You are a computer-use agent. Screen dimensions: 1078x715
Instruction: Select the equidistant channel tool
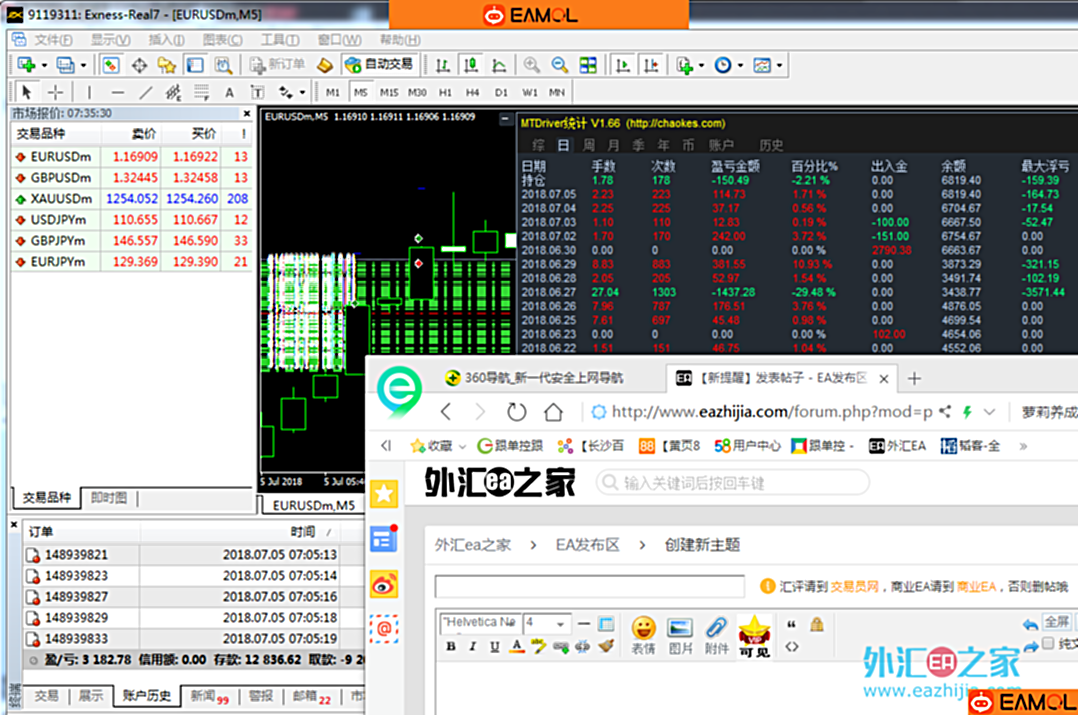click(173, 91)
